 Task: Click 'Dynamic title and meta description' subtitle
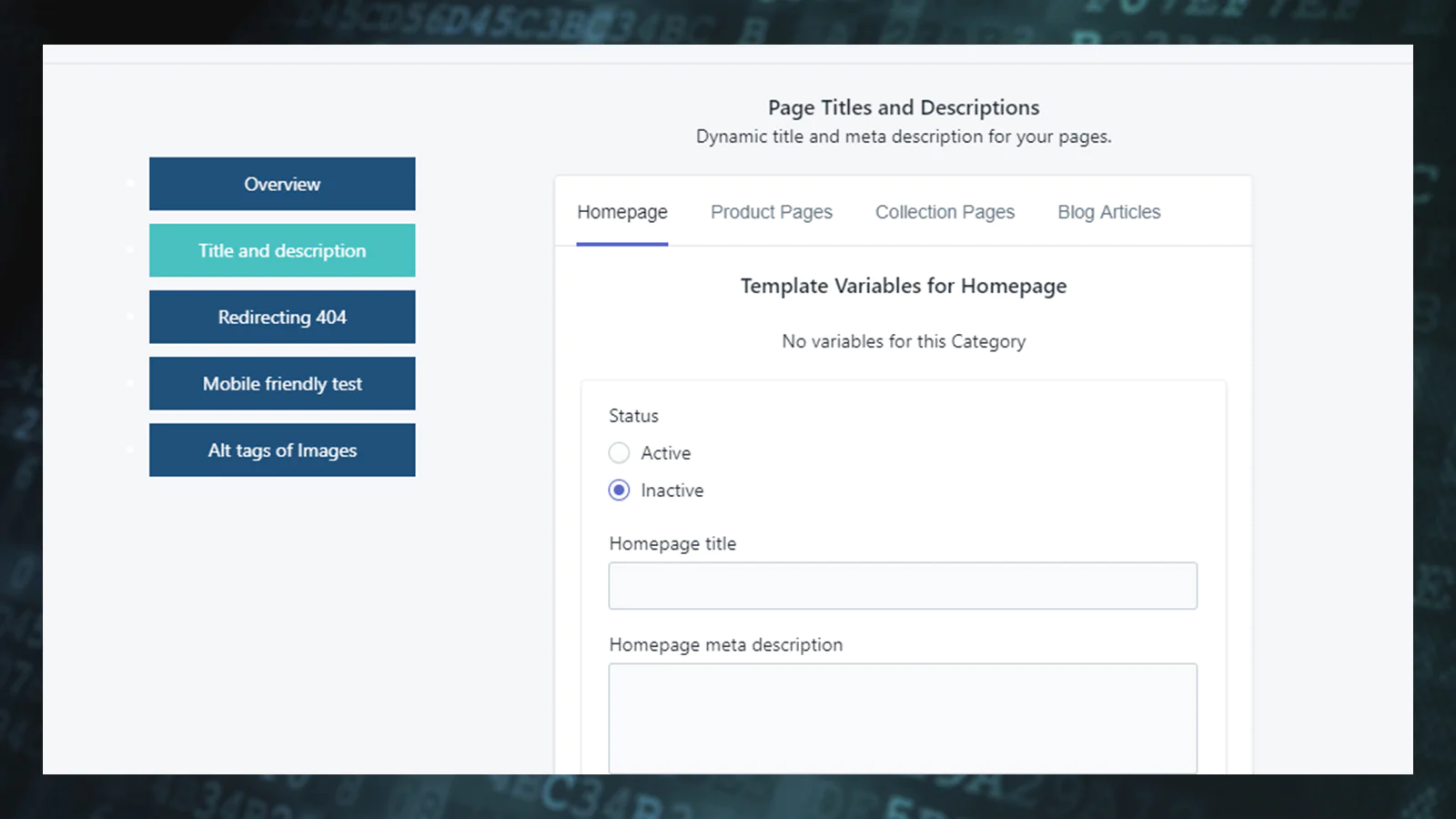(904, 136)
